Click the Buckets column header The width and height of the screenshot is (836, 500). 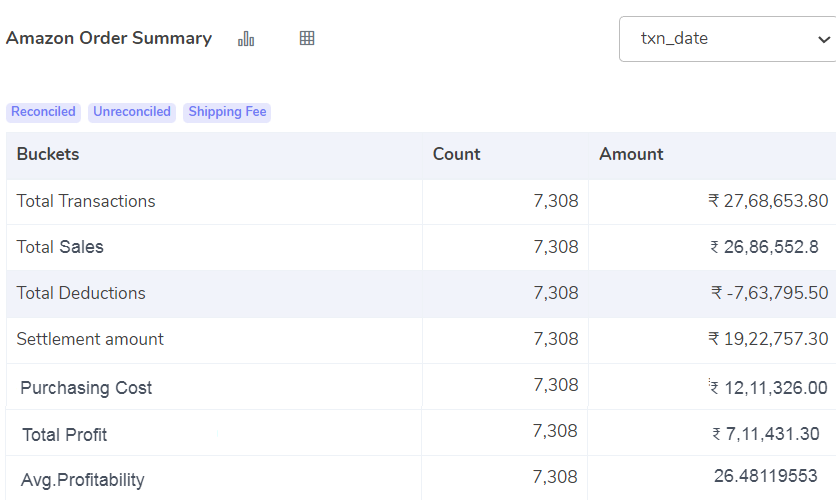pyautogui.click(x=48, y=154)
